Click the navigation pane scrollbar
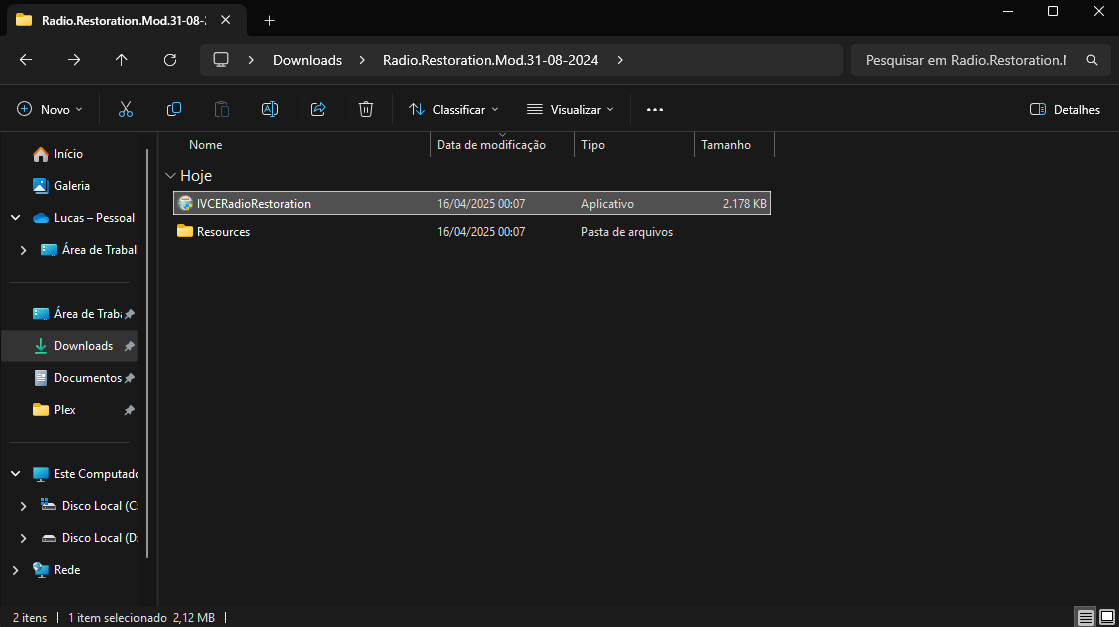1119x627 pixels. 147,353
